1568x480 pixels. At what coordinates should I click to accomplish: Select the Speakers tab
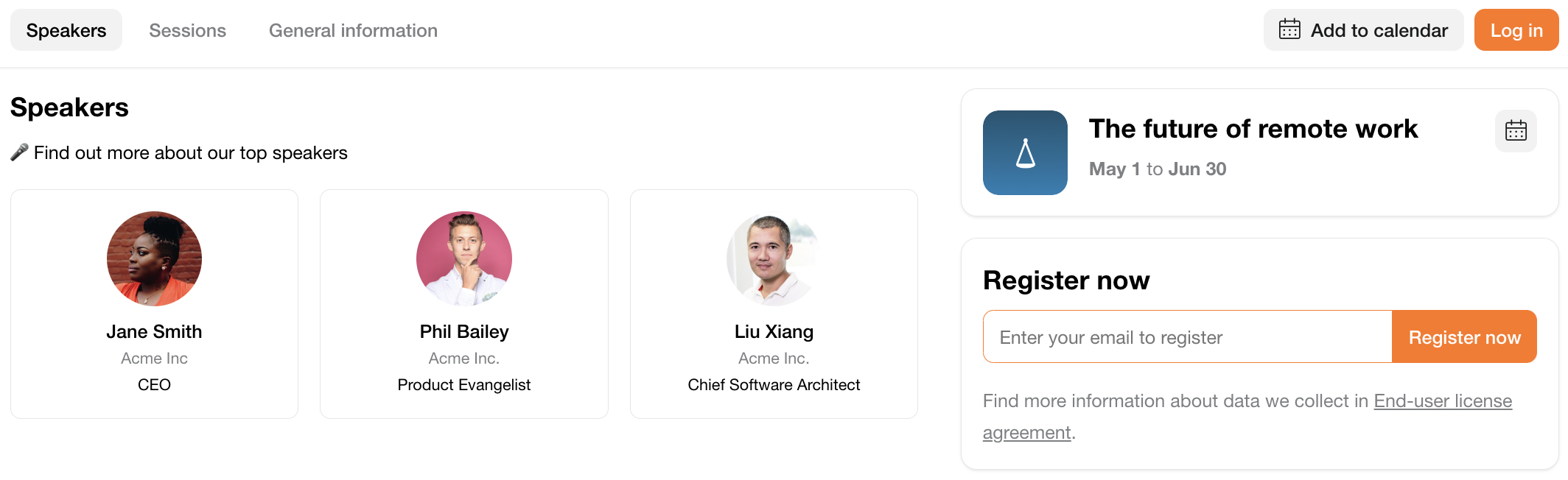(66, 30)
